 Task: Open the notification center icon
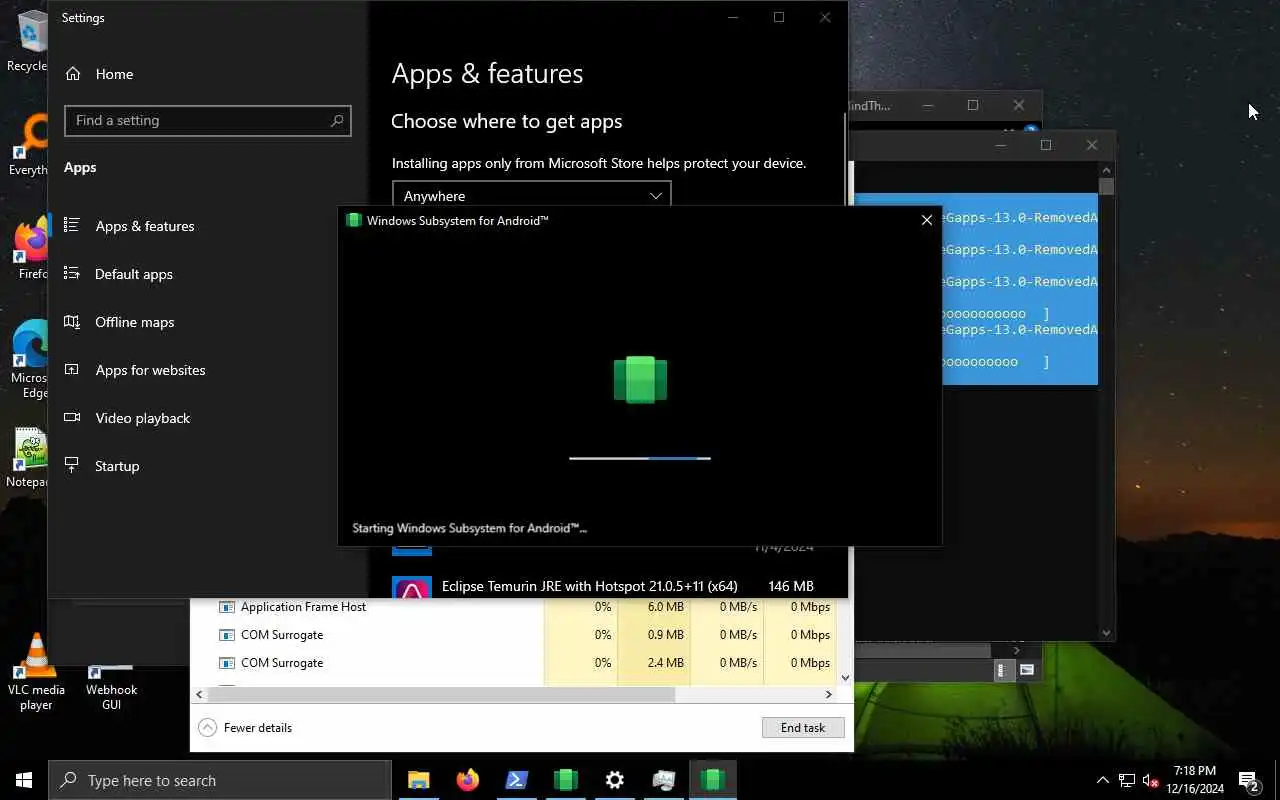point(1248,780)
